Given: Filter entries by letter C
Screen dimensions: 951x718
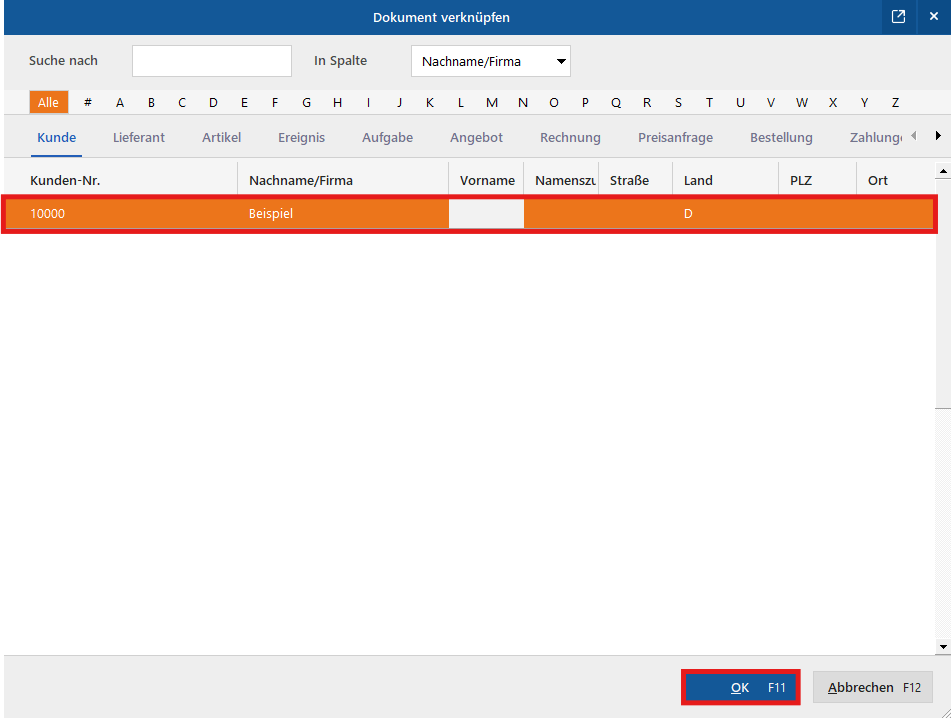Looking at the screenshot, I should click(x=182, y=102).
